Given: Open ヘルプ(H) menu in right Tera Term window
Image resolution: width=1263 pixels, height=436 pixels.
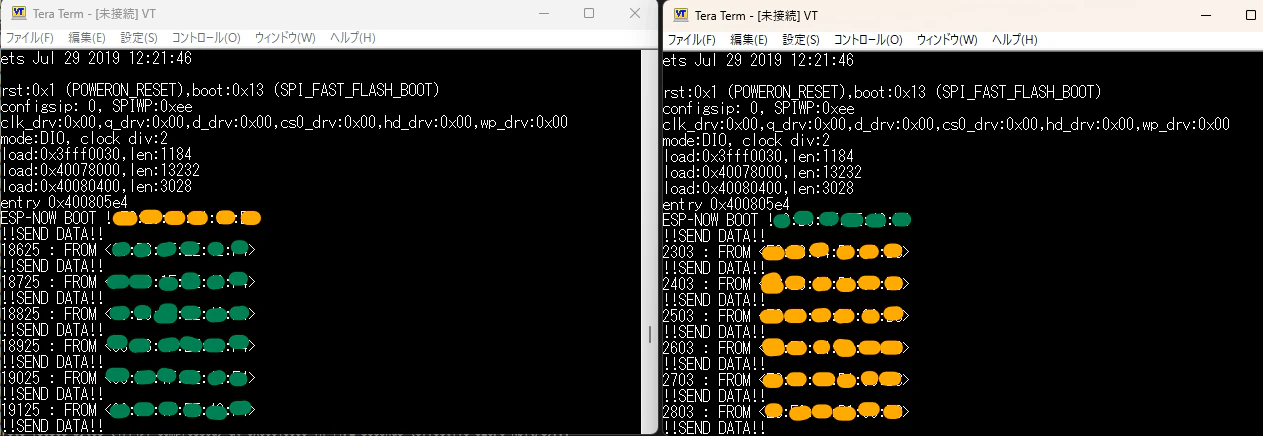Looking at the screenshot, I should tap(1014, 39).
